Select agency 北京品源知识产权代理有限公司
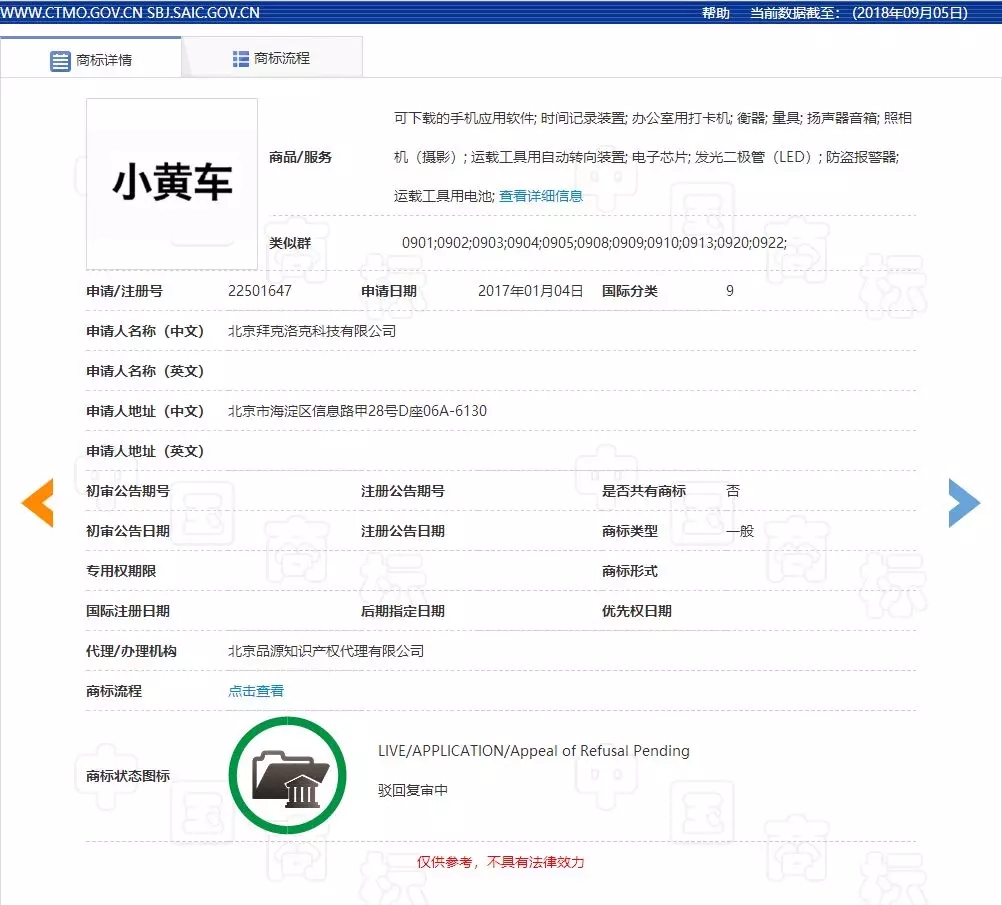 click(x=326, y=651)
